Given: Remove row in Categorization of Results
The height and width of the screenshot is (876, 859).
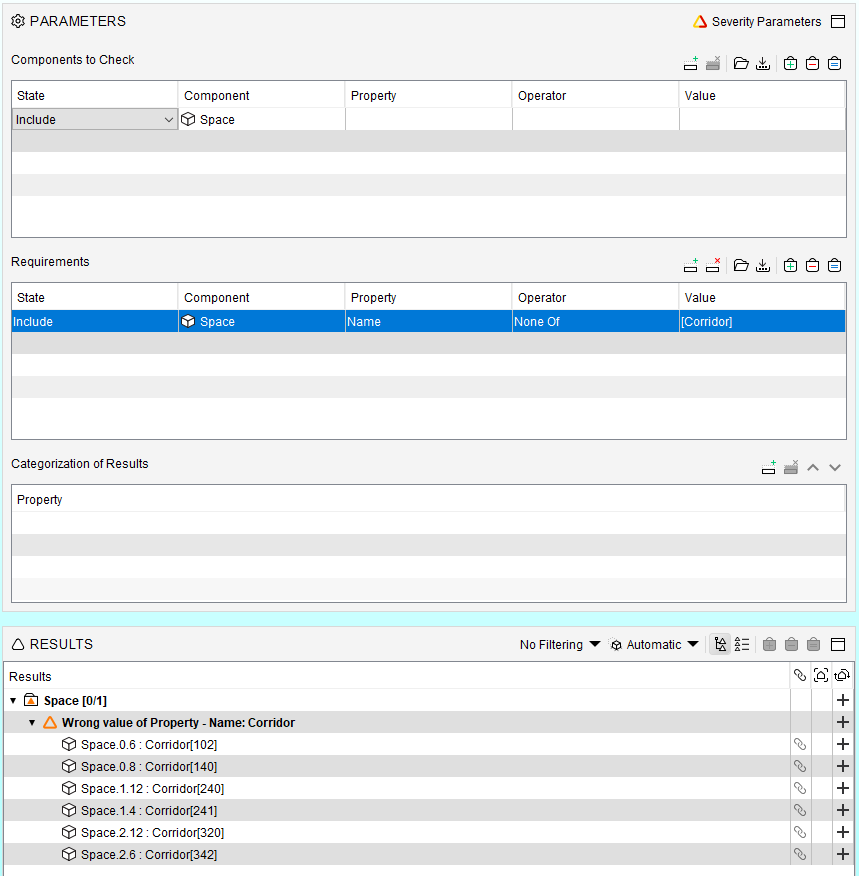Looking at the screenshot, I should tap(791, 468).
